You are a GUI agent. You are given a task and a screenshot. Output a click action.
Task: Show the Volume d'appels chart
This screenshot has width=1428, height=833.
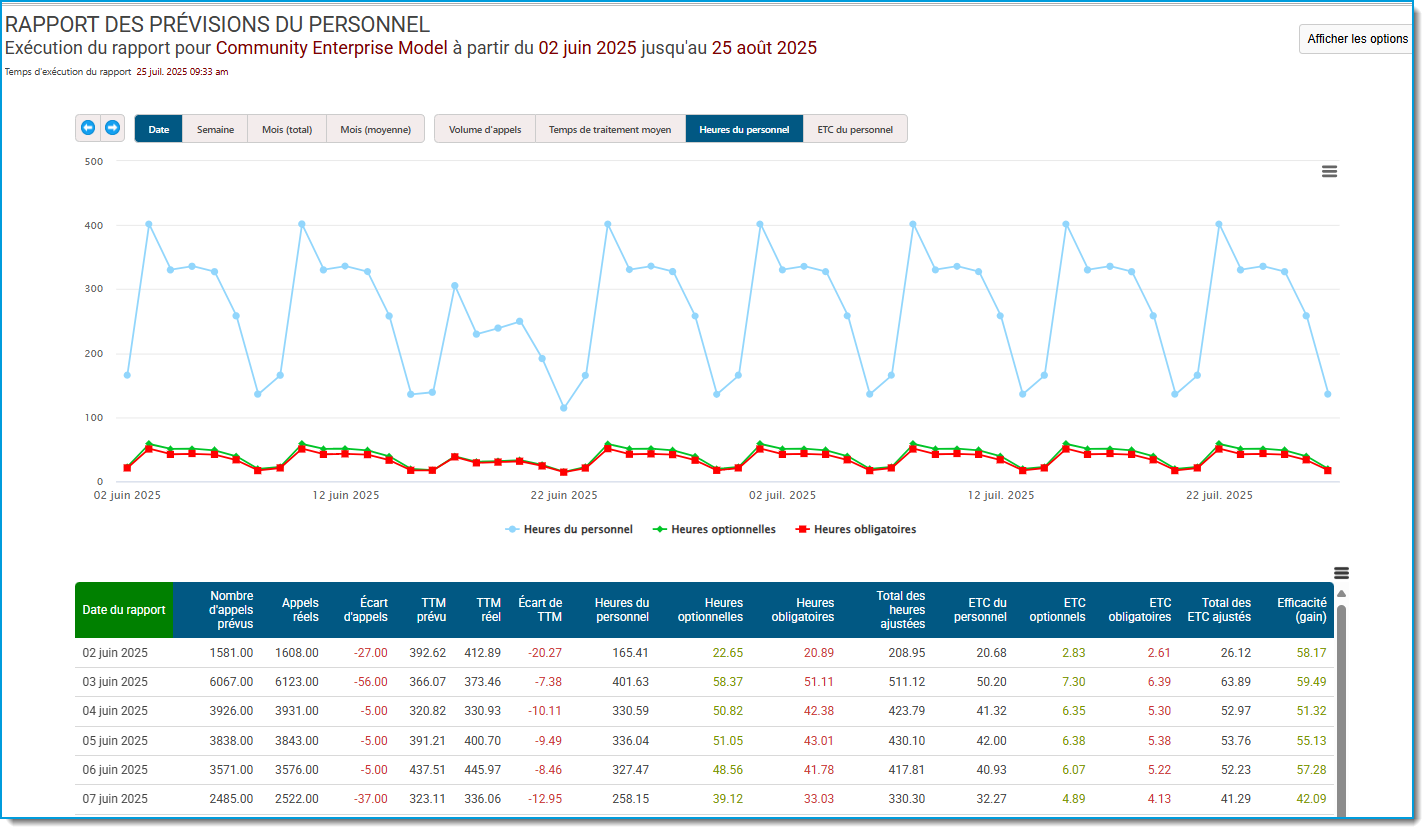click(x=485, y=129)
